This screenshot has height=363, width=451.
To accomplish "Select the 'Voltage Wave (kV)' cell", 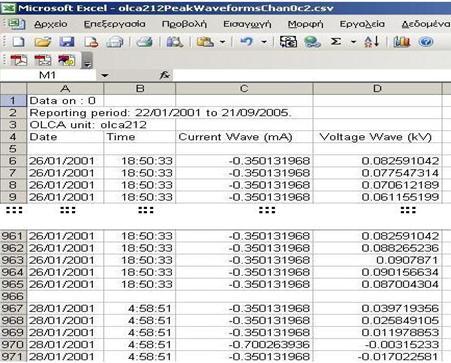I will 377,137.
